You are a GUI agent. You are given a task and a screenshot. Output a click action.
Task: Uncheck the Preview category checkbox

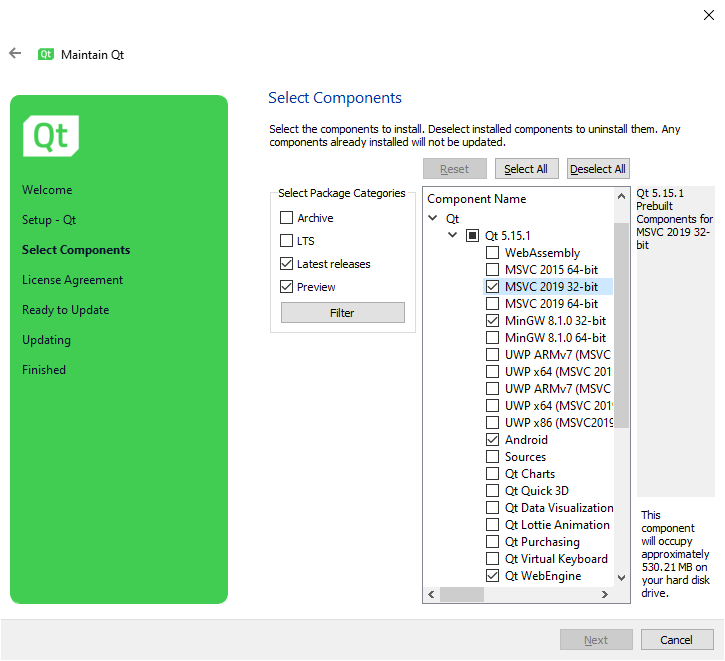click(x=287, y=287)
